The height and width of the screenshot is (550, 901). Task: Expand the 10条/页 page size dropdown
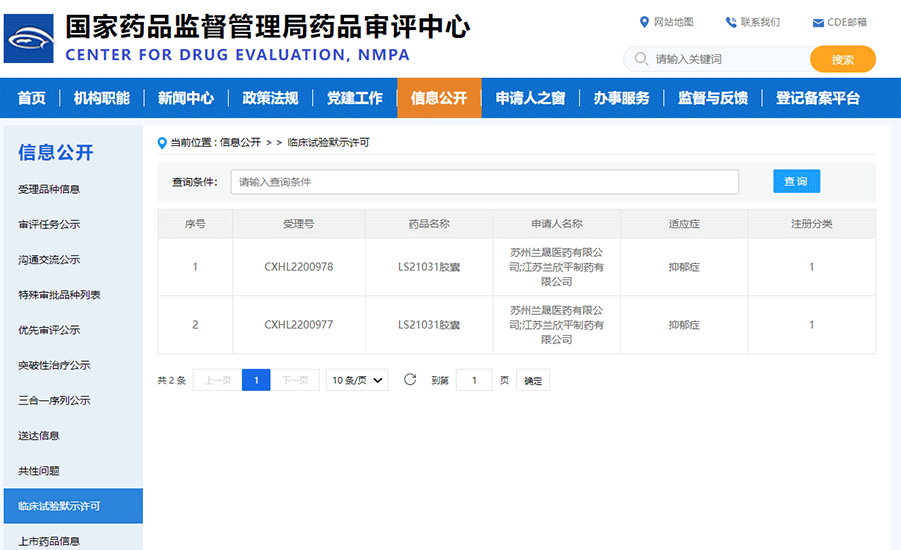tap(358, 380)
